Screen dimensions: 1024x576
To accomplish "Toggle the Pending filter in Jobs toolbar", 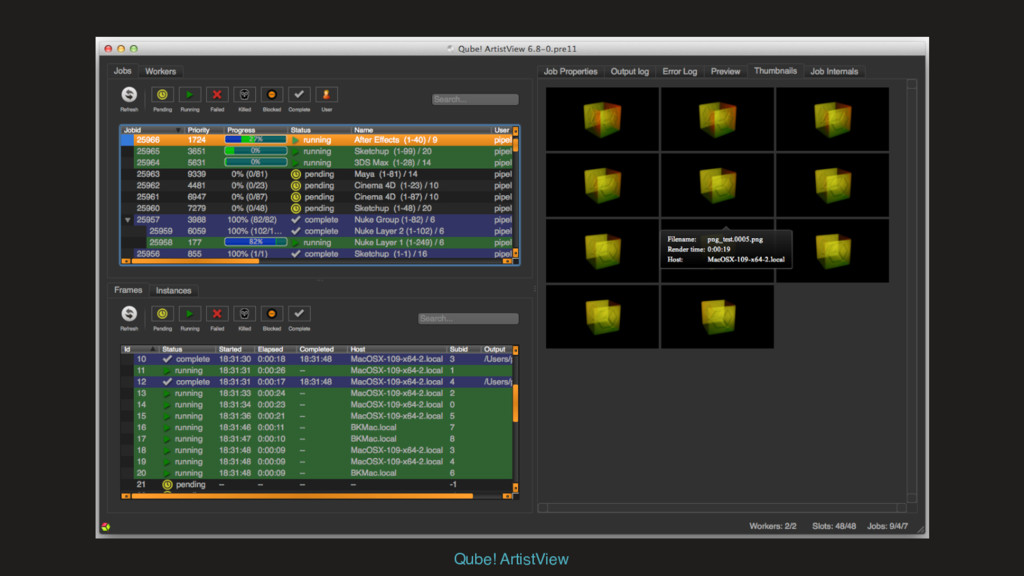I will (162, 95).
